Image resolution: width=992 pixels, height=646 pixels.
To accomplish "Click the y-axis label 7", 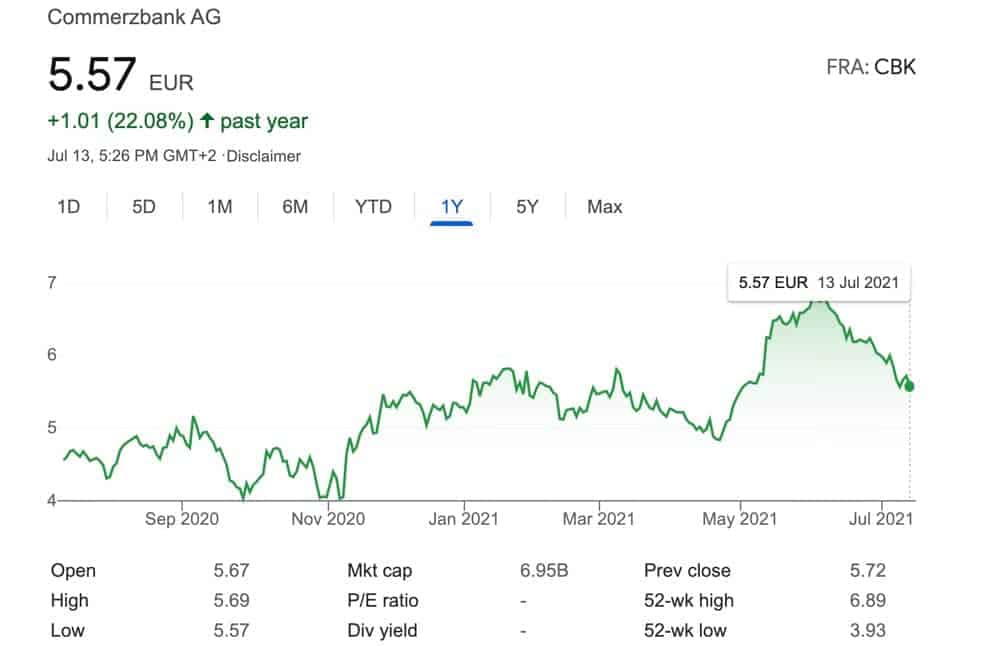I will pyautogui.click(x=52, y=282).
